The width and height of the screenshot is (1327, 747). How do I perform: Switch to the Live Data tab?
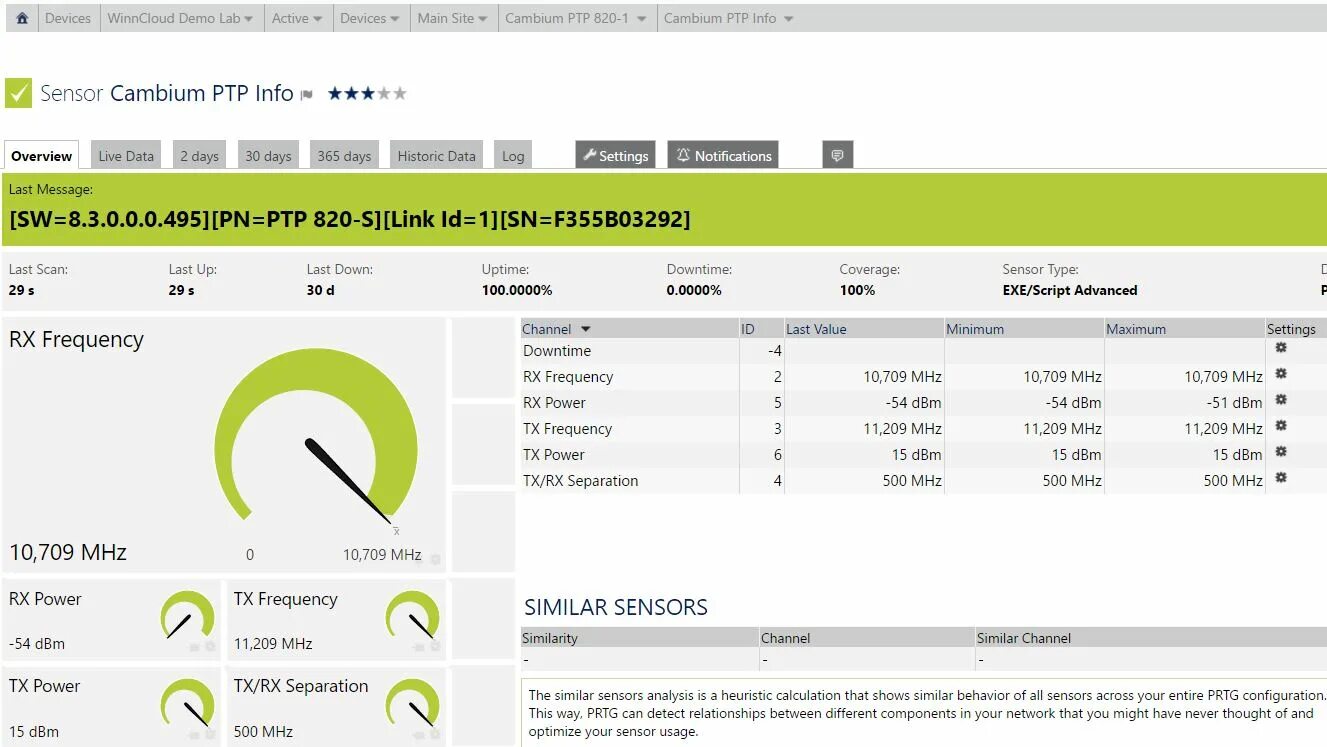point(126,156)
